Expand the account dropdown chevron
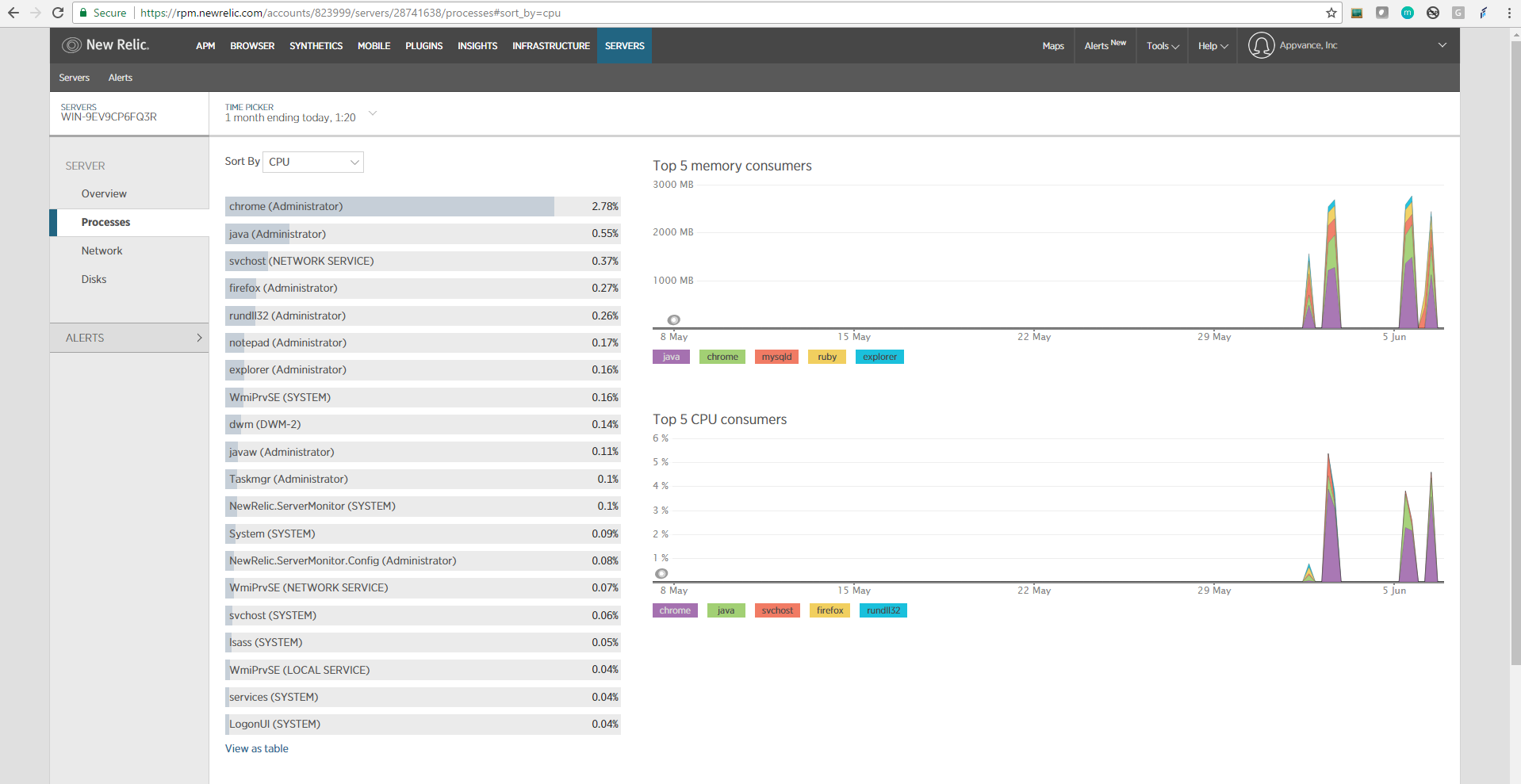Image resolution: width=1521 pixels, height=784 pixels. (x=1442, y=45)
